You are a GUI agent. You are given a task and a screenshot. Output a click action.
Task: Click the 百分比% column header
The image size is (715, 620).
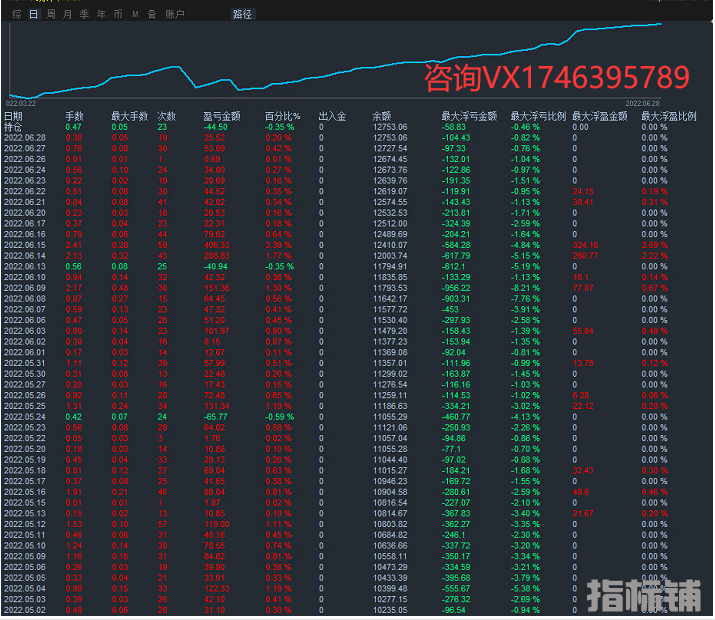coord(281,116)
